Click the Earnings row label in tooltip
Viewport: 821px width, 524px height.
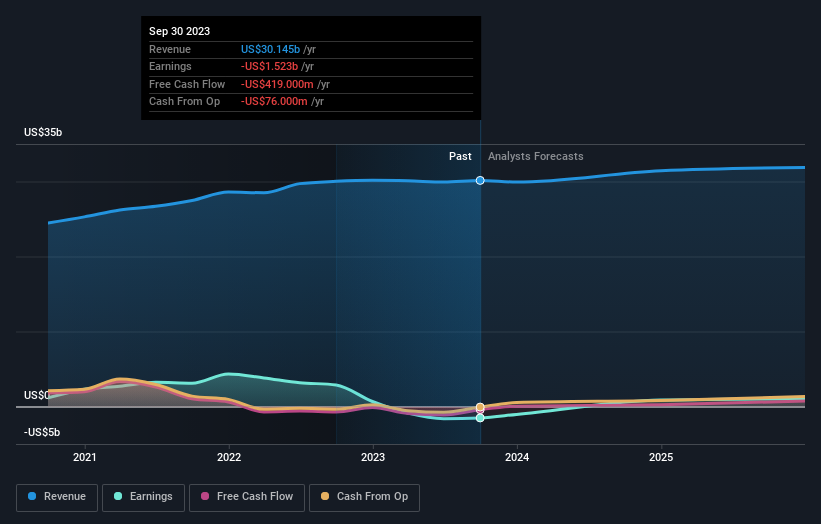(x=170, y=66)
